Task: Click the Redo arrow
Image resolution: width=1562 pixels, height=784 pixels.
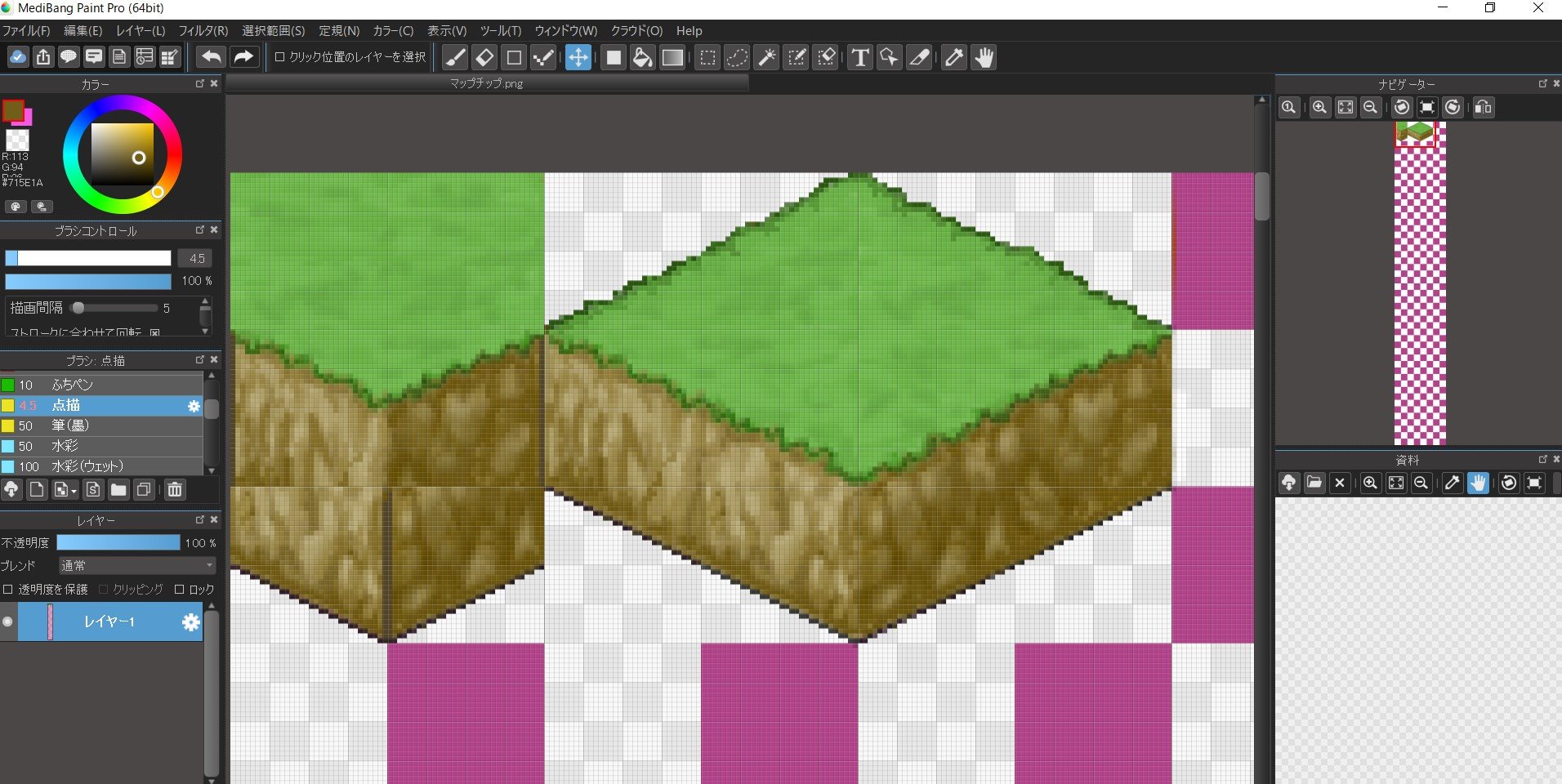Action: tap(243, 57)
